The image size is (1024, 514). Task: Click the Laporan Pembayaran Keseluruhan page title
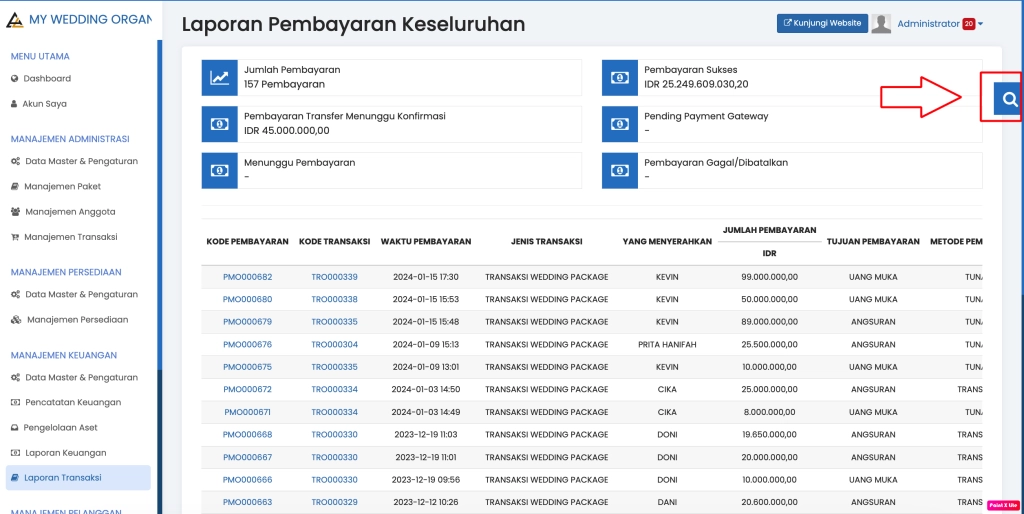pos(353,24)
